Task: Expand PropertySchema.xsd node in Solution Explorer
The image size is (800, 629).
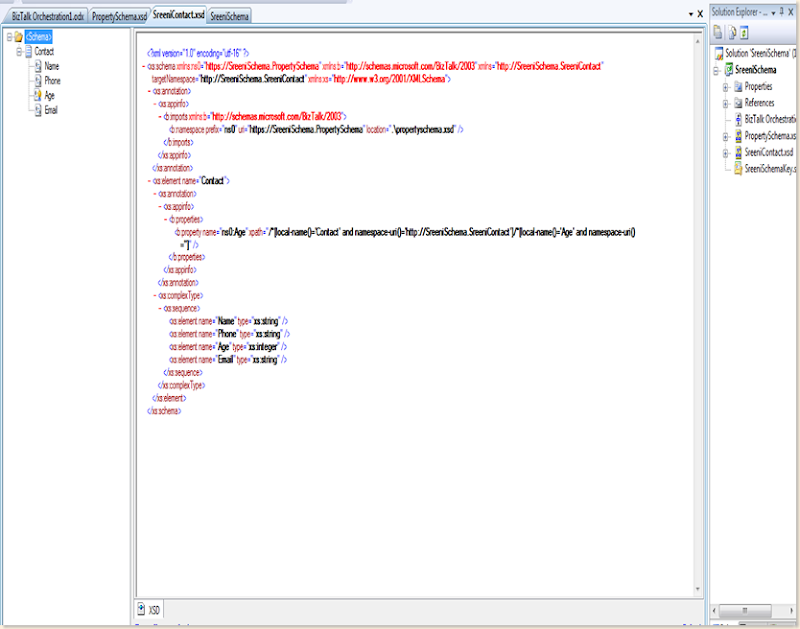Action: (726, 137)
